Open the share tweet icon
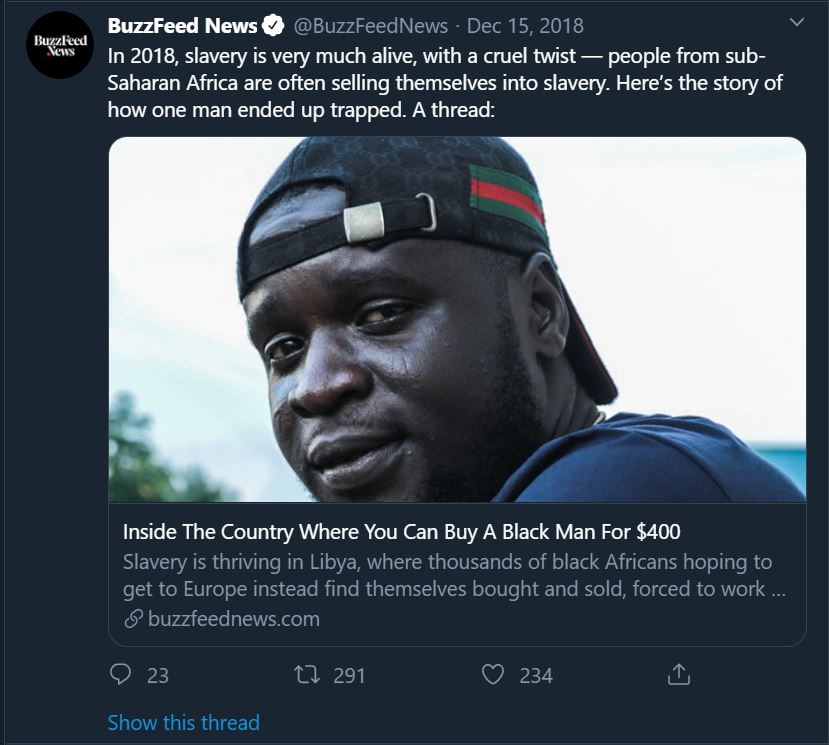The height and width of the screenshot is (745, 829). coord(678,675)
